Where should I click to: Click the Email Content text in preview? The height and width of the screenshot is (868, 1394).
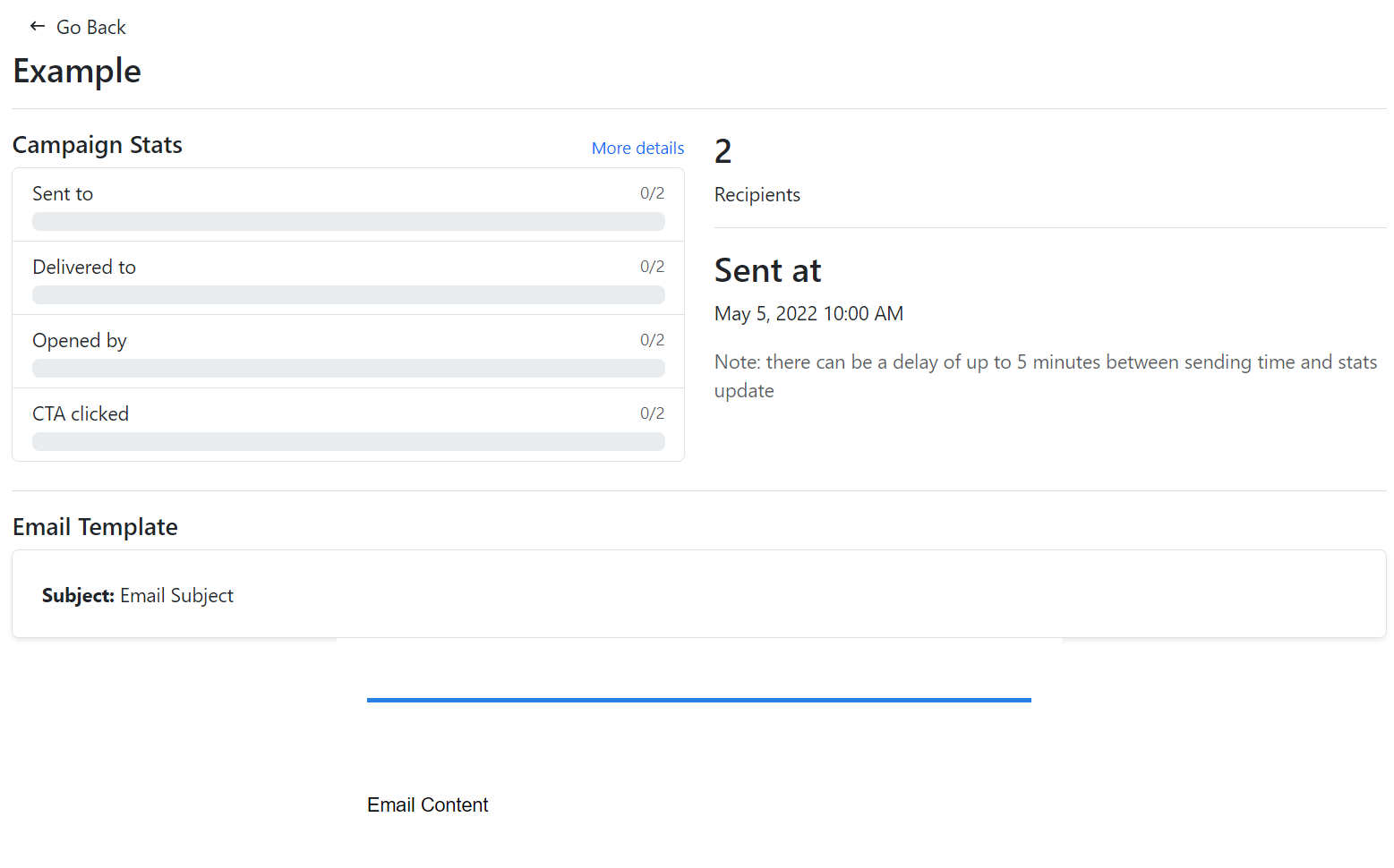427,805
